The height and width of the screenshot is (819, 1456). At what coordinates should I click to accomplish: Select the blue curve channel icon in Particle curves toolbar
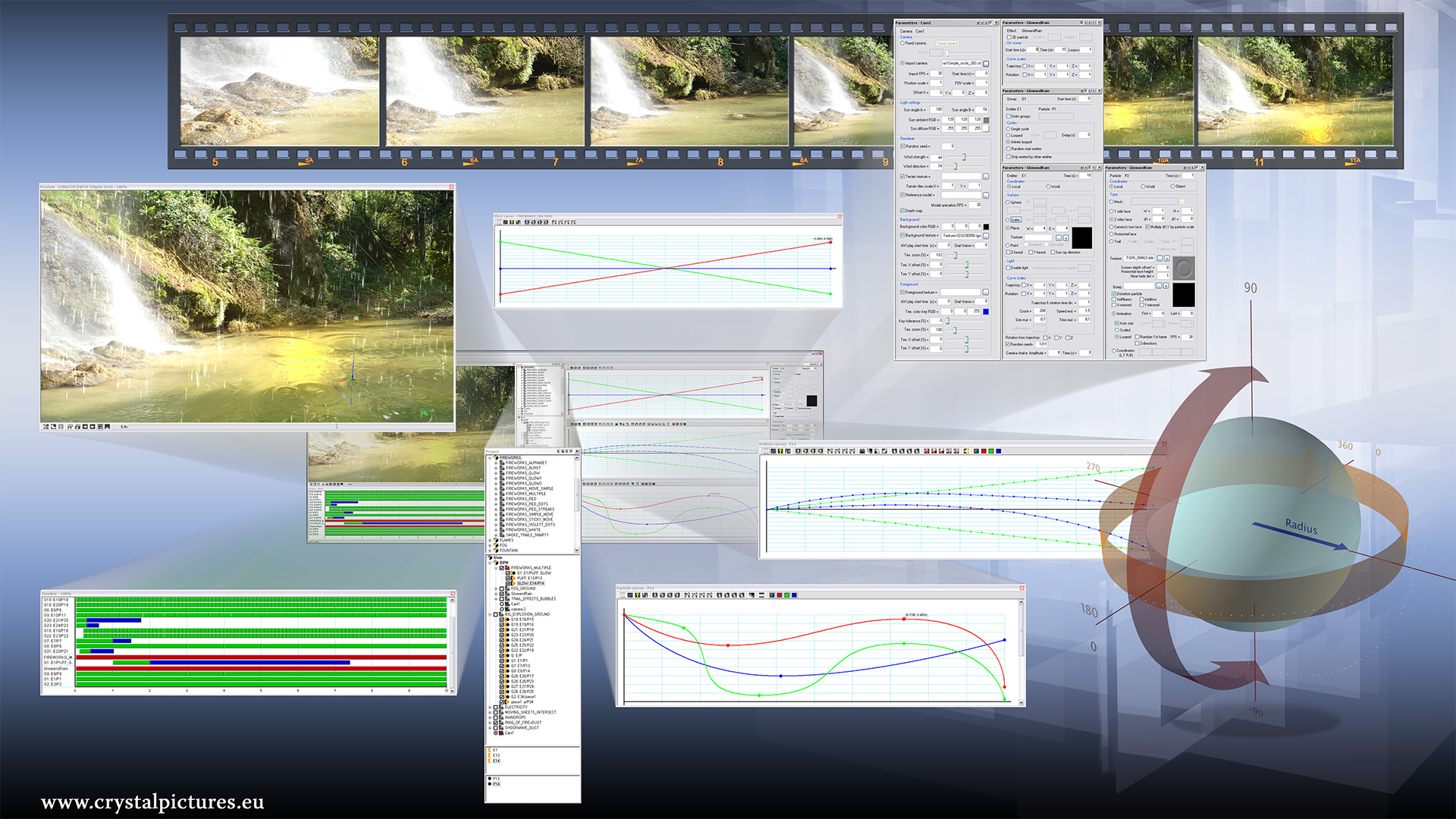[x=794, y=596]
